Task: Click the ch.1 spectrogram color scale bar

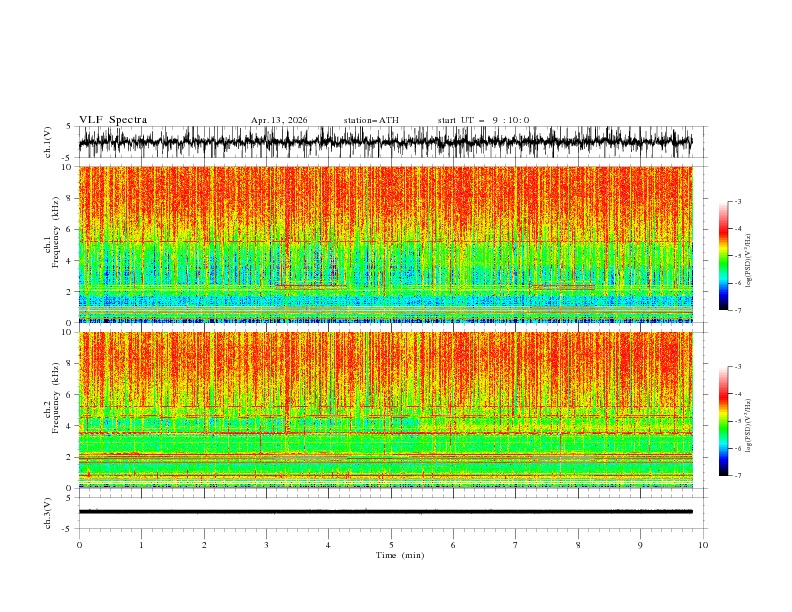Action: click(x=723, y=256)
